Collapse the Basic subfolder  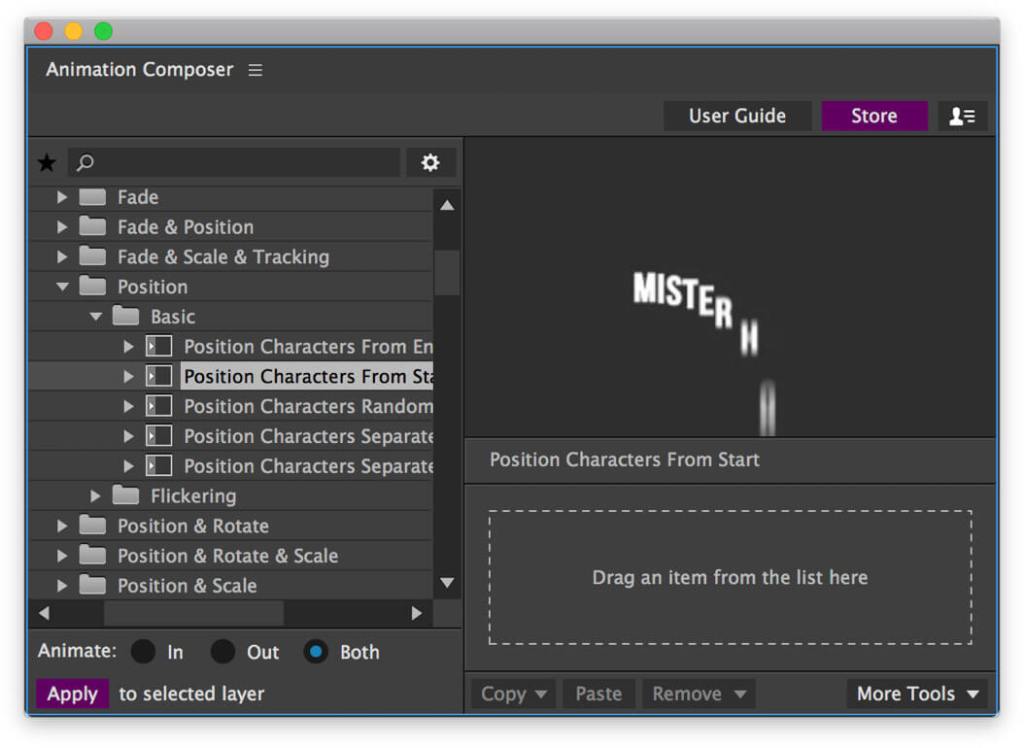(x=96, y=317)
